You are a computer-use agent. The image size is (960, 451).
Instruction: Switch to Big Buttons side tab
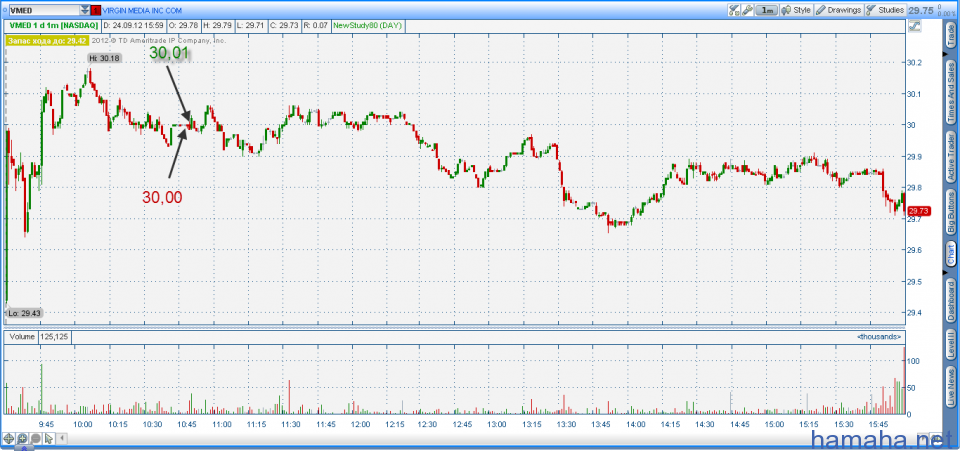tap(951, 212)
